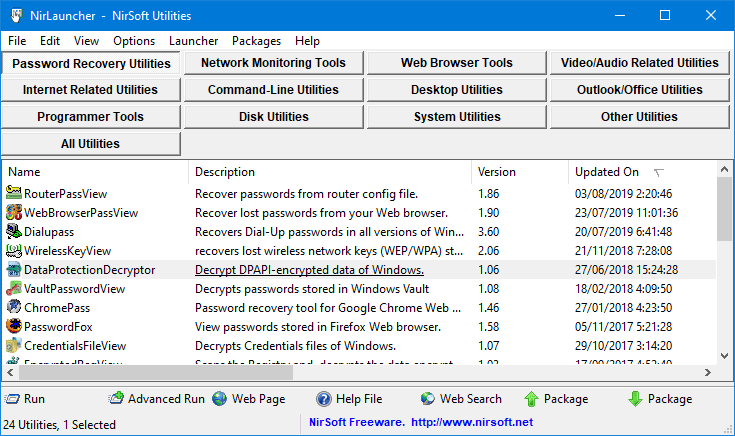Click the green up-arrow Package icon

[531, 399]
